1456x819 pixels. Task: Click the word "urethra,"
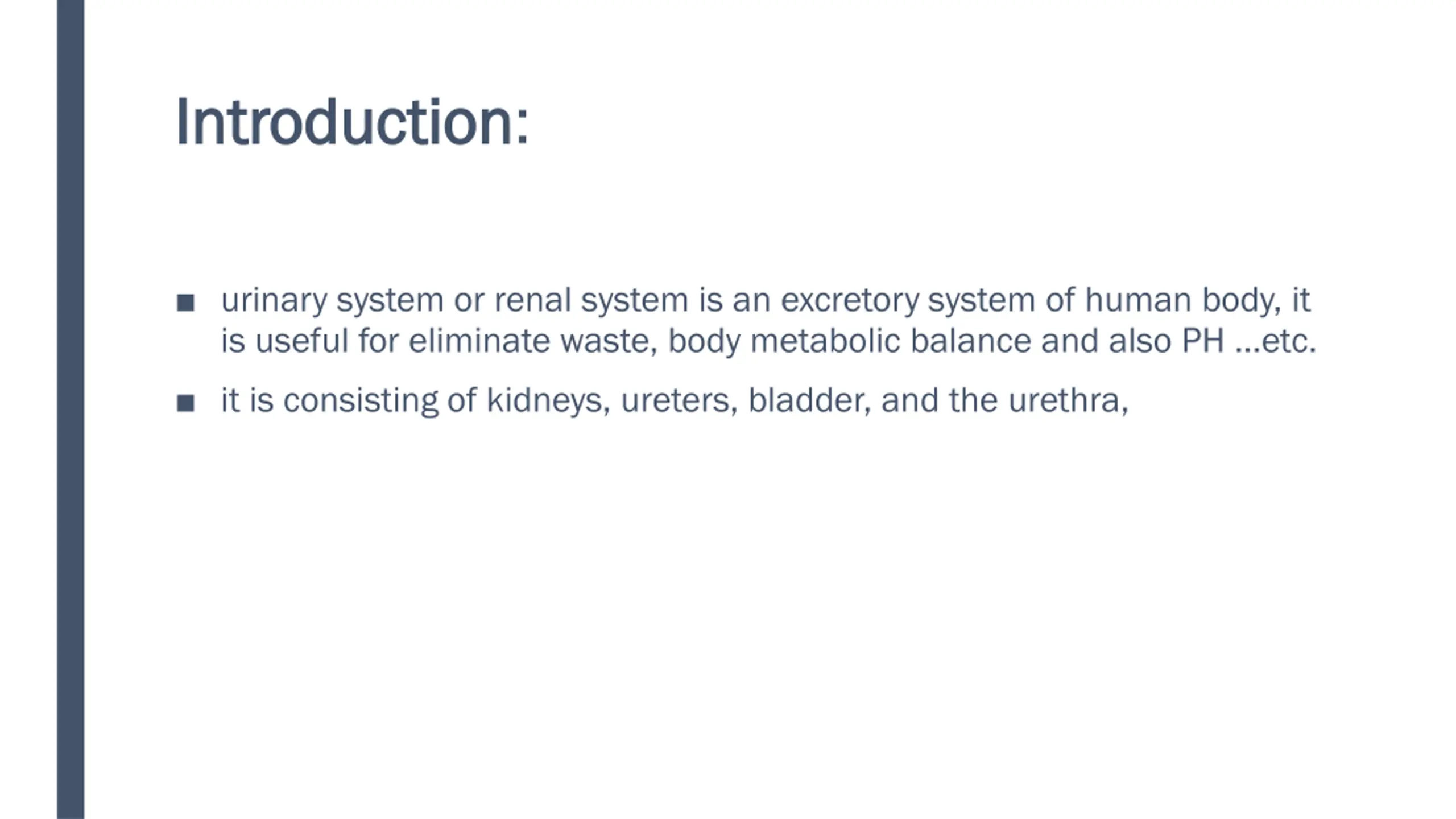click(x=1068, y=401)
